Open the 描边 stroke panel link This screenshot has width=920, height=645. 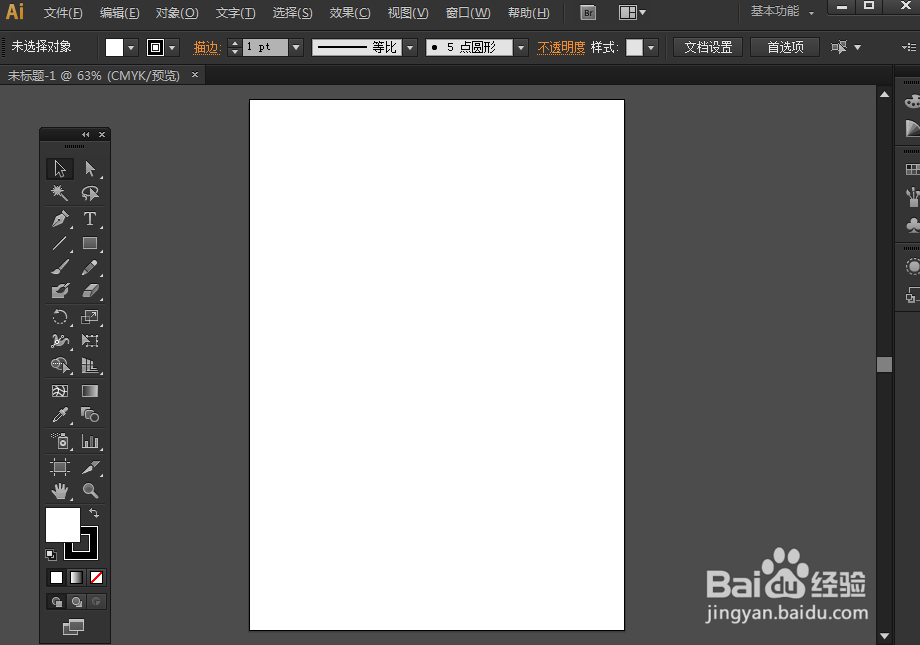[x=207, y=48]
